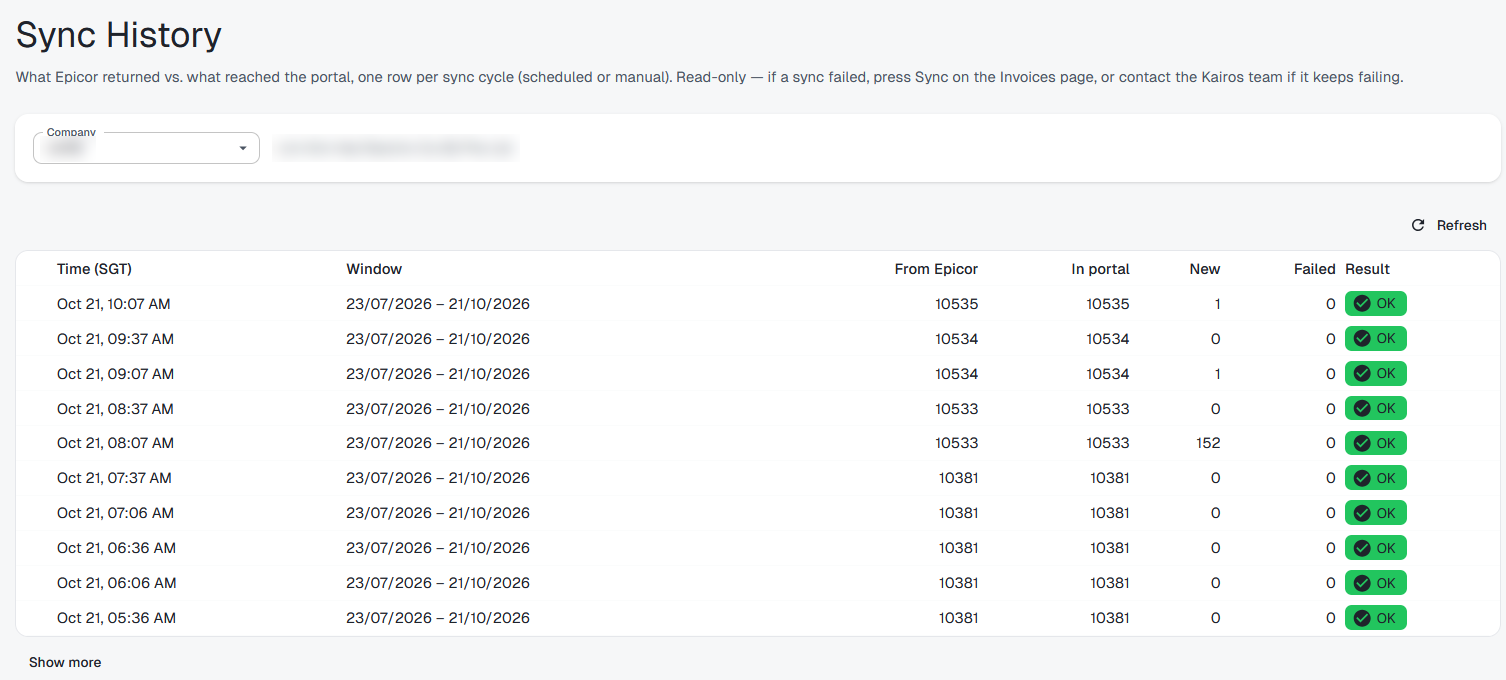Click the Company dropdown arrow
The image size is (1506, 680).
[x=242, y=149]
